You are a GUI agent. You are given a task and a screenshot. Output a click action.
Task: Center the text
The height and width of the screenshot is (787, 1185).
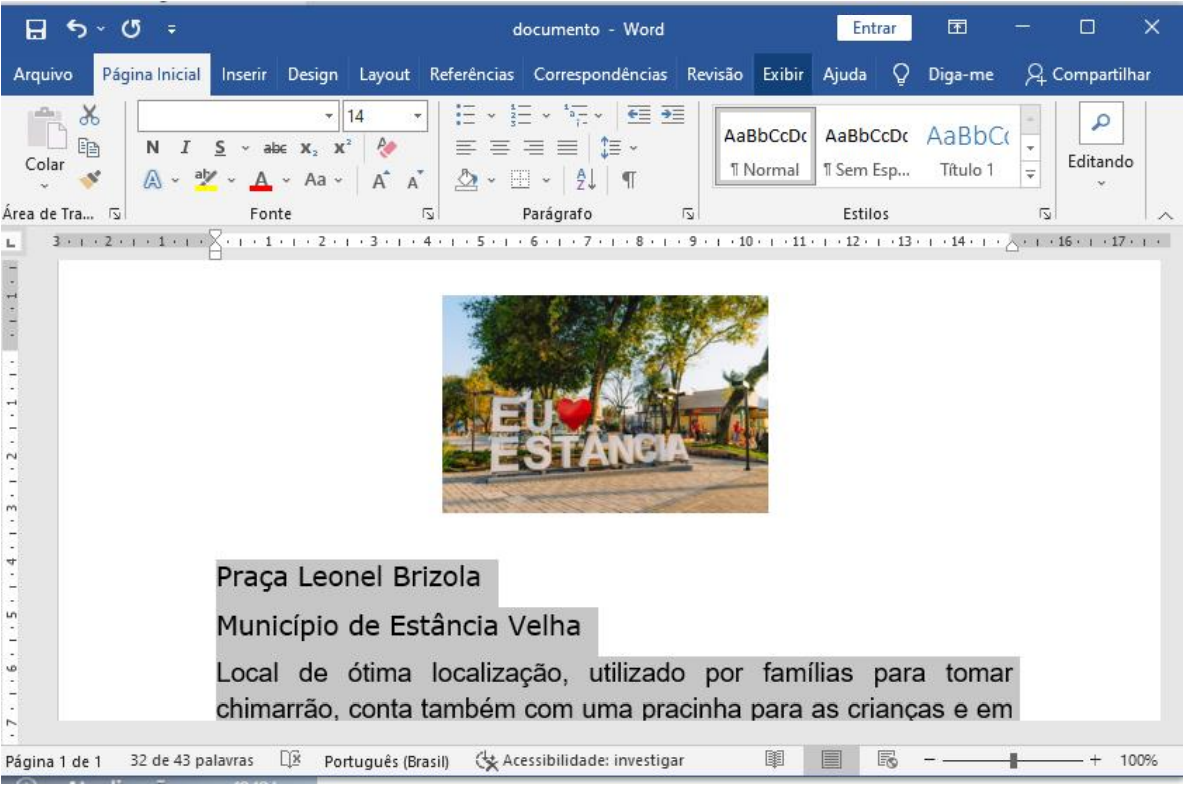coord(500,147)
